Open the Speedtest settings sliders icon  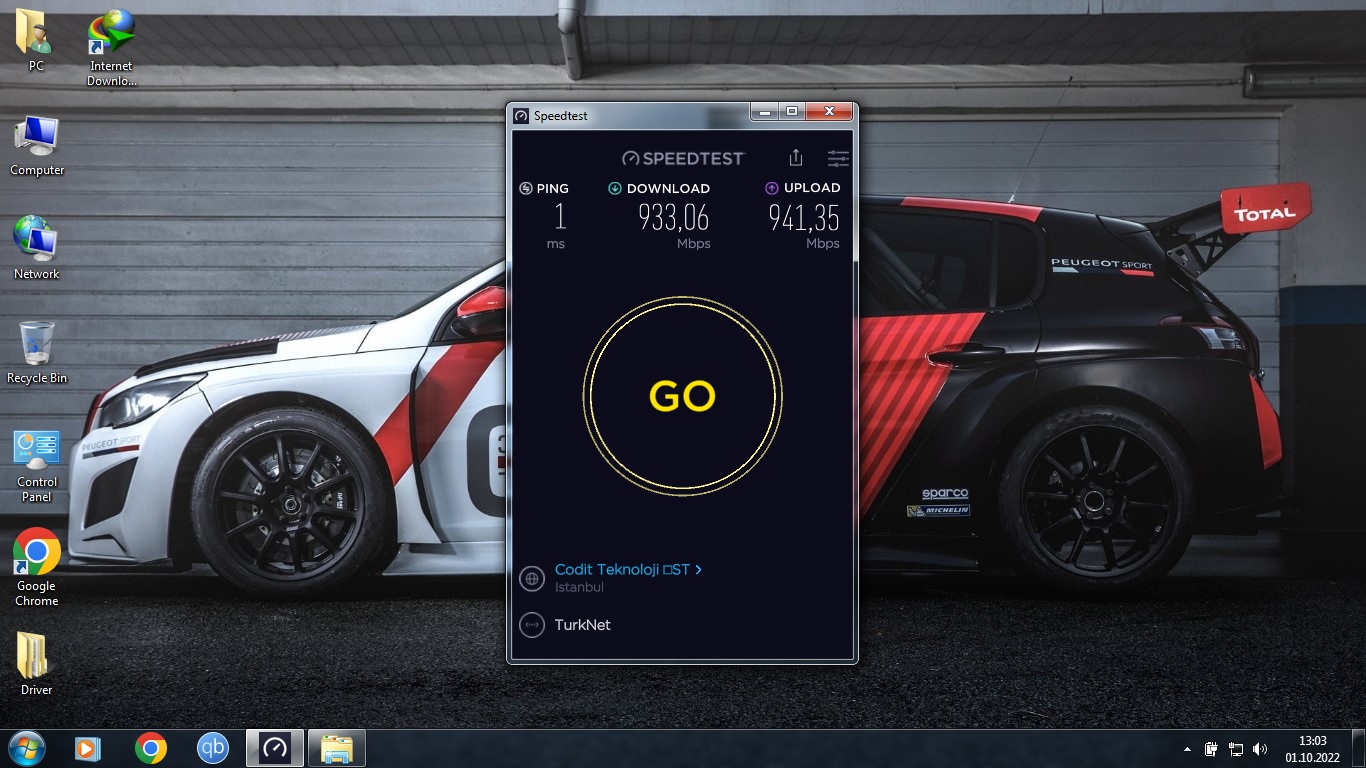click(838, 158)
